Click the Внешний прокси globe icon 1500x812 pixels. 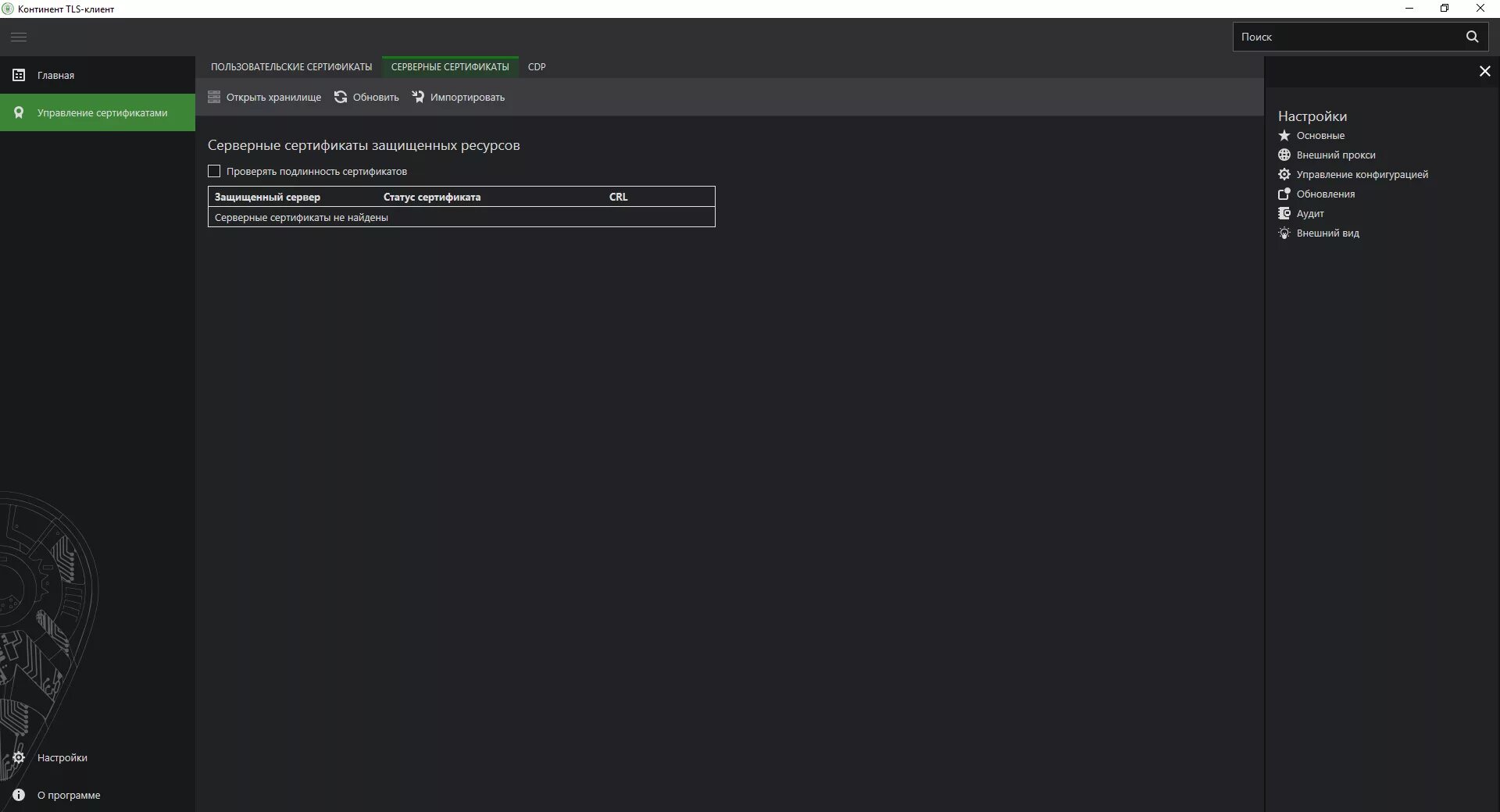pos(1284,155)
